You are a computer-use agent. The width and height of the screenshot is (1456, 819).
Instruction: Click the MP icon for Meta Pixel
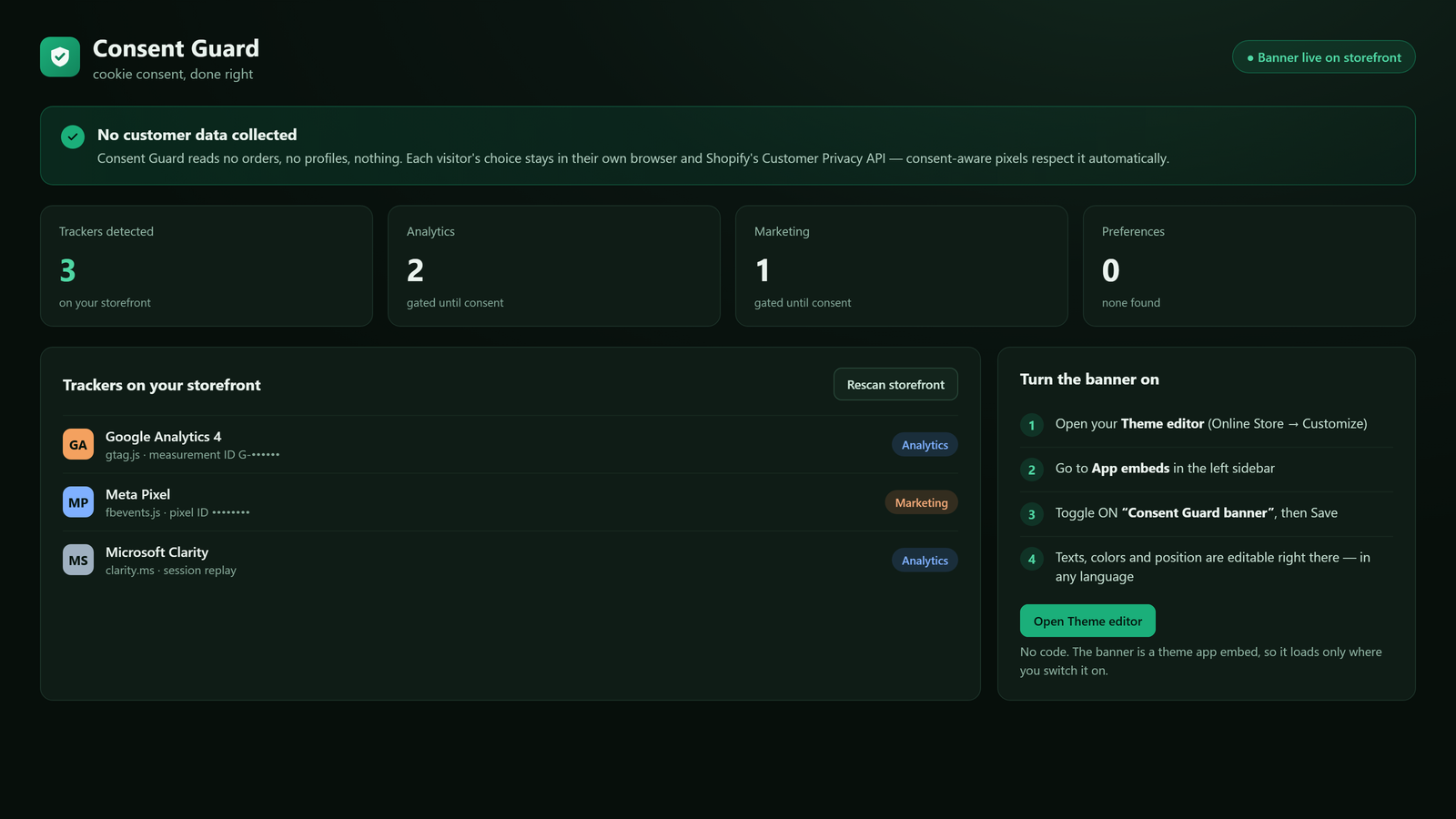coord(78,502)
